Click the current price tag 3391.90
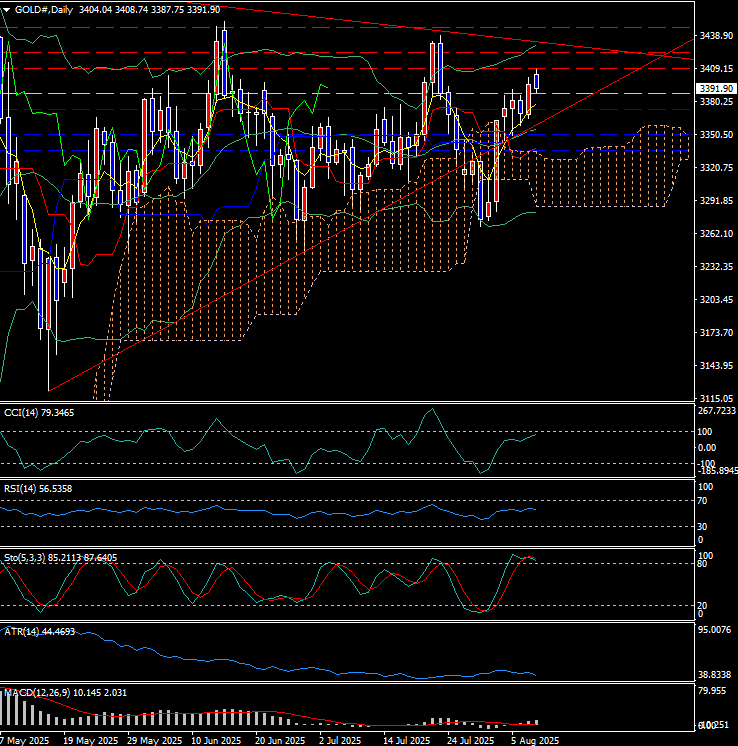The width and height of the screenshot is (738, 746). coord(717,88)
